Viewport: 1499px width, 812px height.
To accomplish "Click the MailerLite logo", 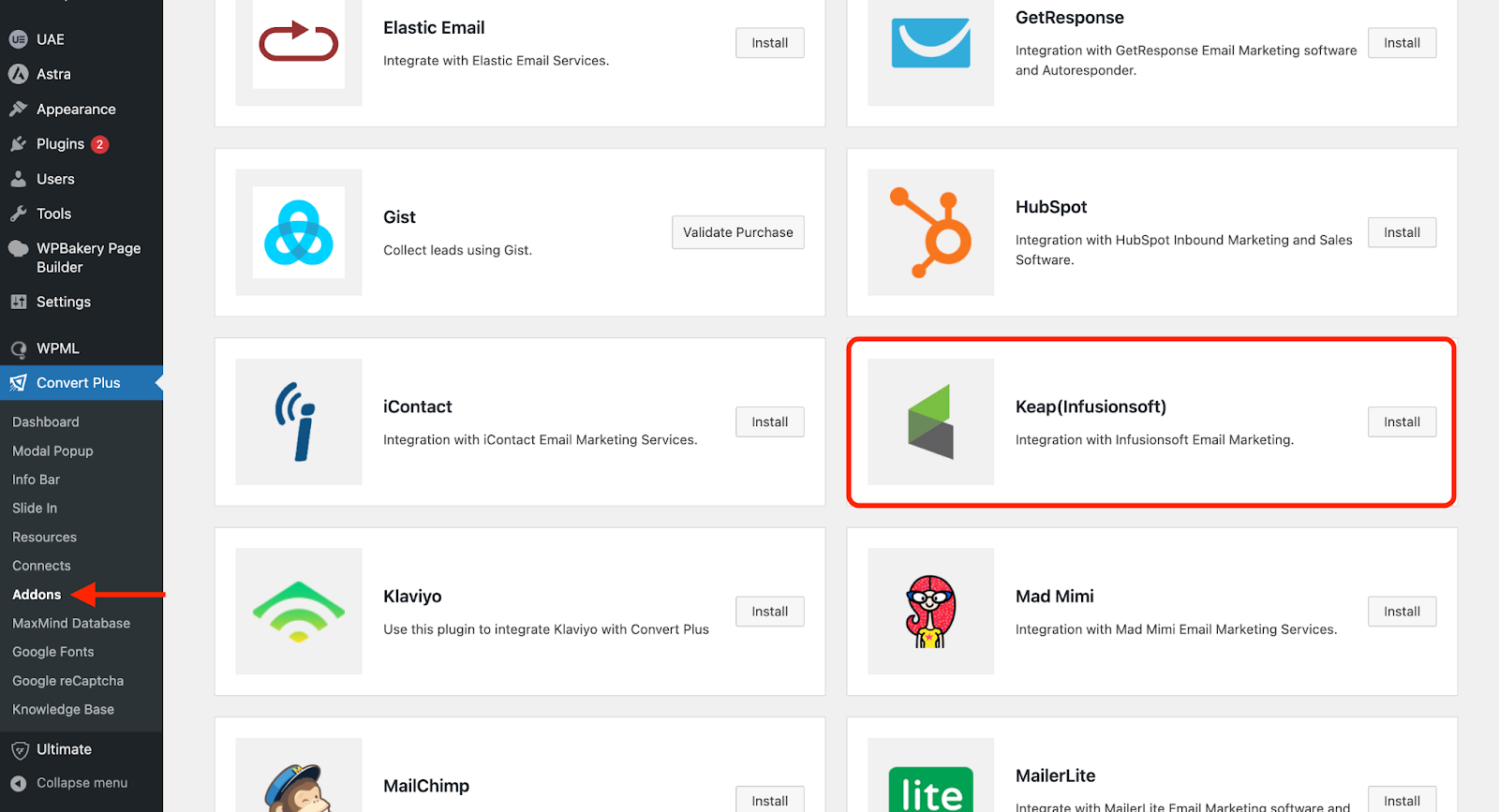I will pos(930,789).
